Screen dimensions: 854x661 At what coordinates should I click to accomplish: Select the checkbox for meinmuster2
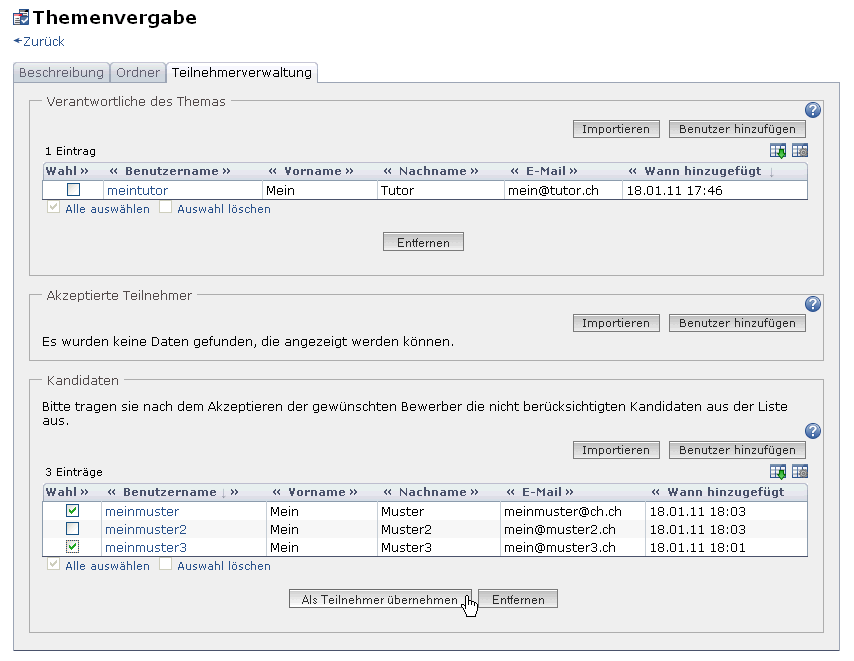(x=72, y=529)
